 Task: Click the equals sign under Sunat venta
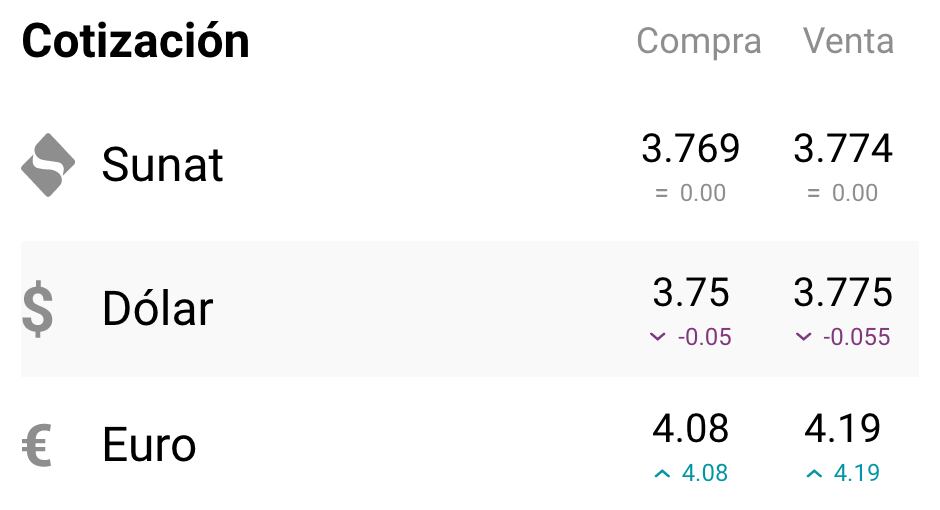pos(813,194)
